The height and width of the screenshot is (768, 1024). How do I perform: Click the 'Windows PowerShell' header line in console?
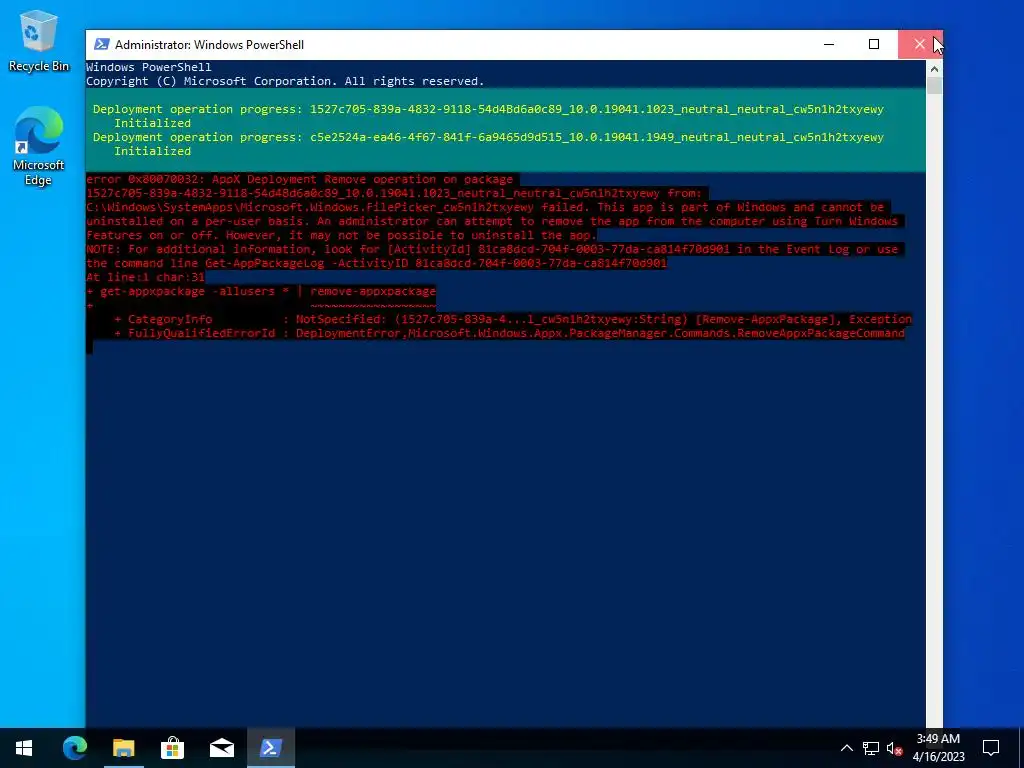(x=149, y=67)
